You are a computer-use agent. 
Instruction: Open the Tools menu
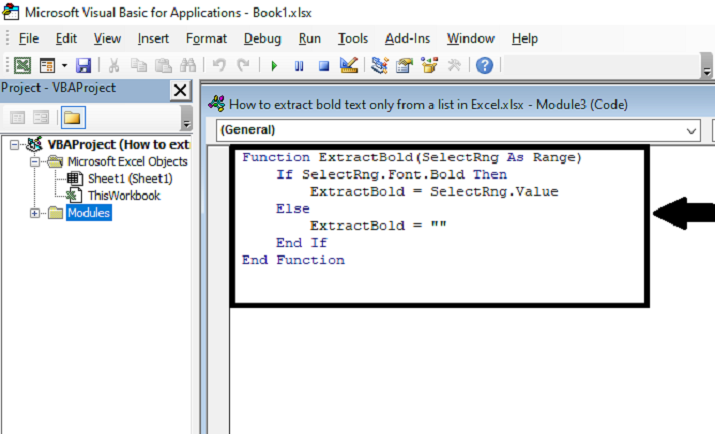click(352, 39)
